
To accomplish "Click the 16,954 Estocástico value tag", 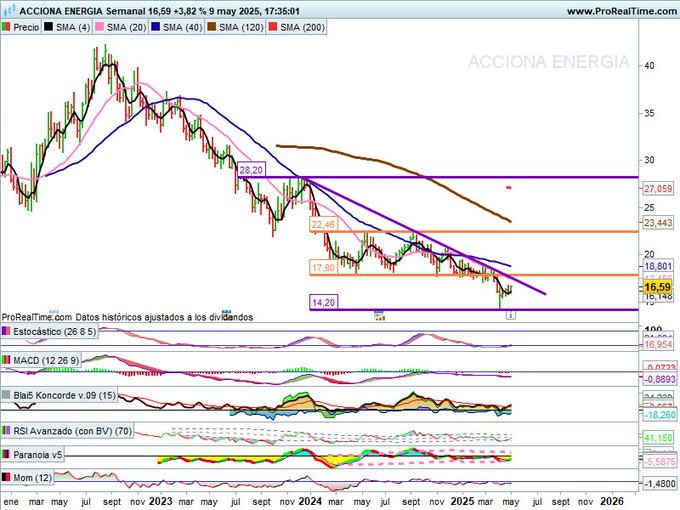I will pyautogui.click(x=658, y=345).
